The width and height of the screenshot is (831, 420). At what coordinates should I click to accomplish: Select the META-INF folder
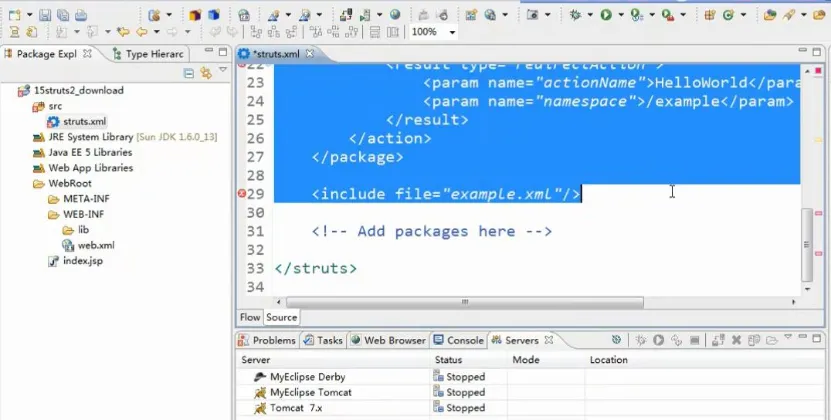[78, 199]
